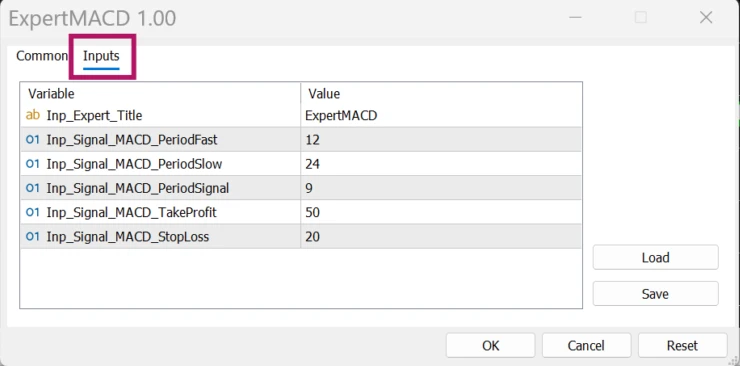The height and width of the screenshot is (366, 740).
Task: Click the integer icon beside Inp_Signal_MACD_PeriodSignal
Action: [x=33, y=188]
